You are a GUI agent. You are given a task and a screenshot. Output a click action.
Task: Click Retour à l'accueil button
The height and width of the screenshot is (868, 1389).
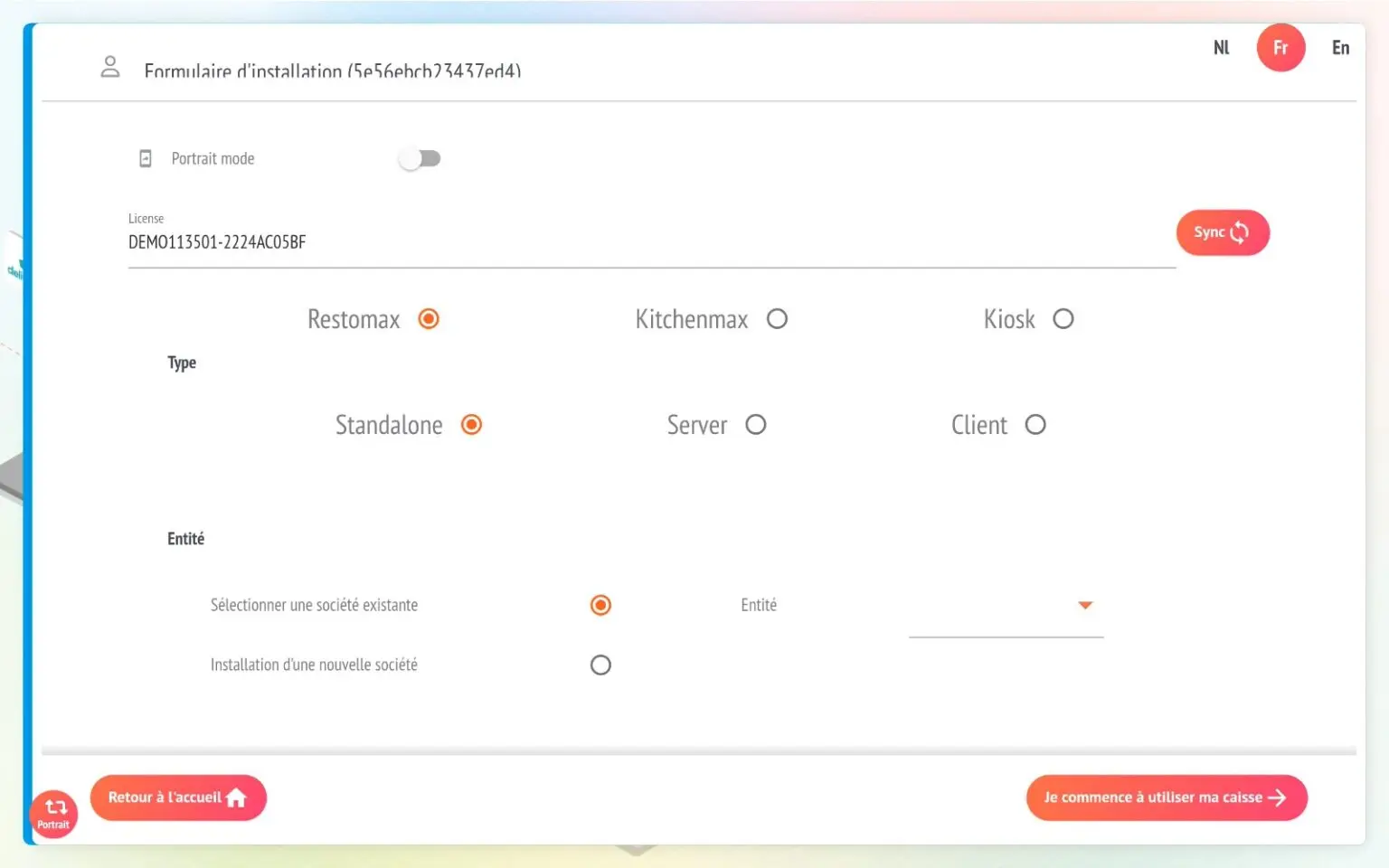pyautogui.click(x=178, y=797)
